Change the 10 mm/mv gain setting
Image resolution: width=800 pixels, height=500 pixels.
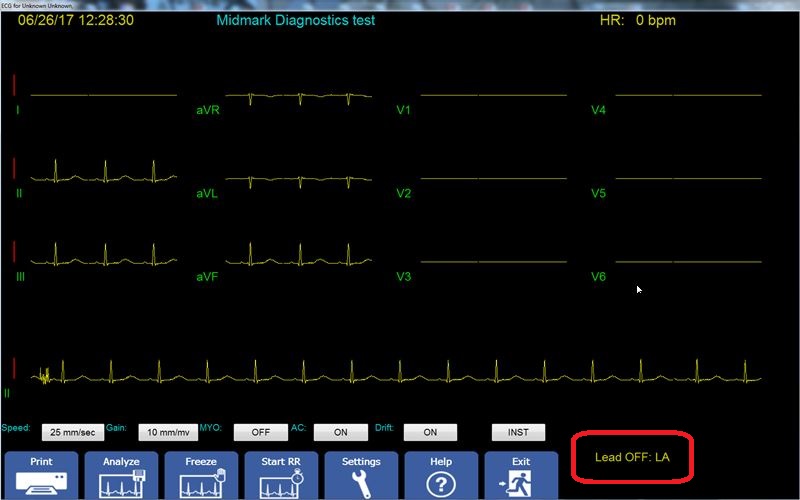[166, 432]
